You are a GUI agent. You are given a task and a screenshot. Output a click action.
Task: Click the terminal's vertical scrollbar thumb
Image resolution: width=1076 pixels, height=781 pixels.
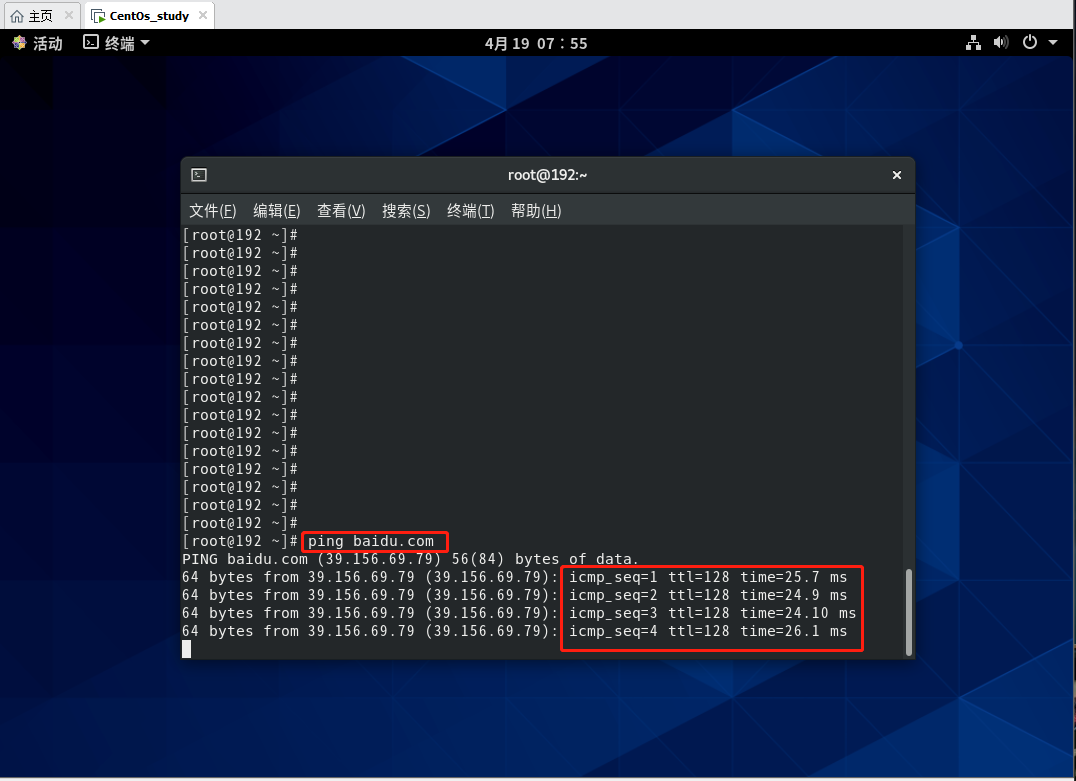pos(908,612)
